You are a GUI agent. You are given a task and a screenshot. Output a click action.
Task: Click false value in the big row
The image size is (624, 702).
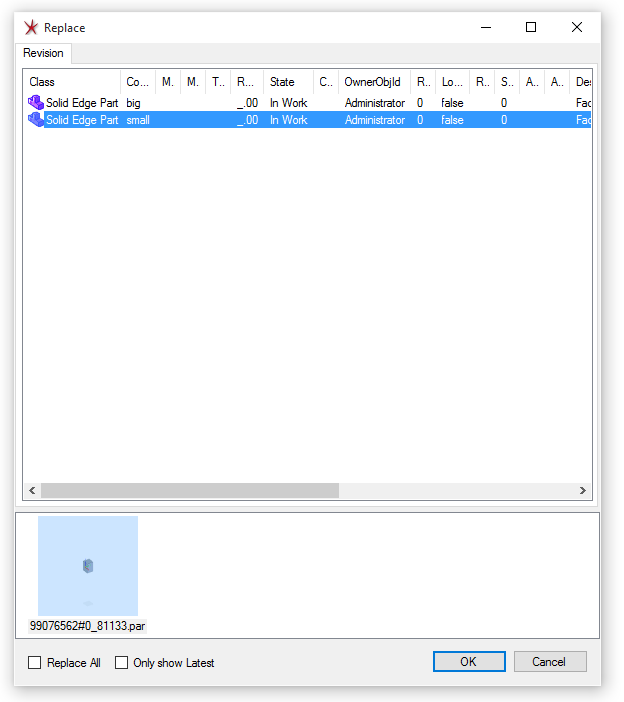point(452,103)
